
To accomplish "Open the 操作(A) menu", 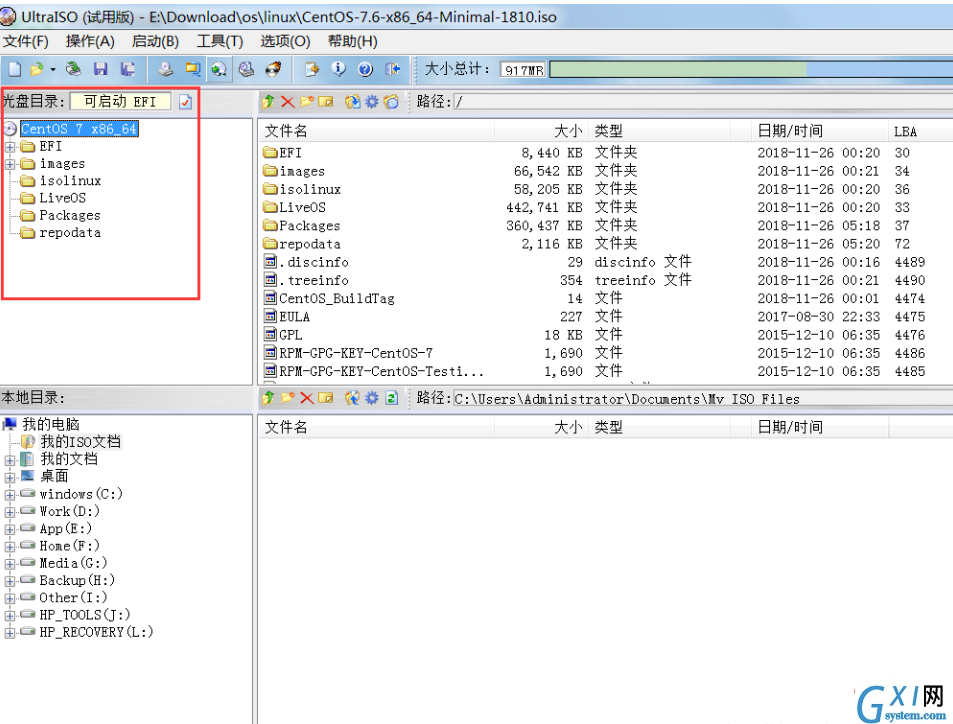I will 90,41.
